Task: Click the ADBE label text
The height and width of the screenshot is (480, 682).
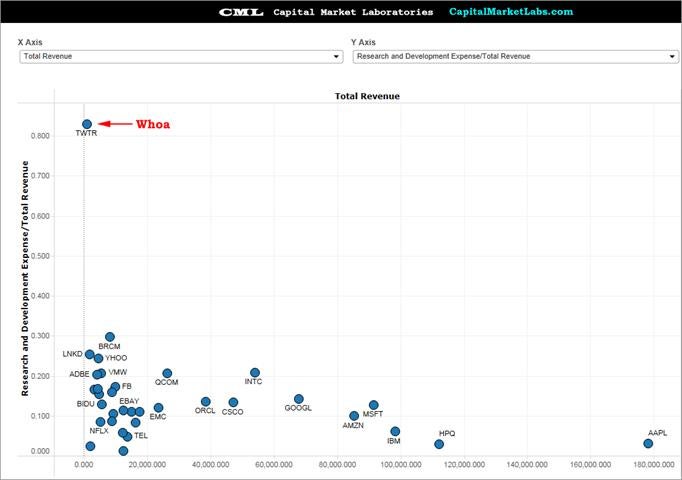Action: coord(79,374)
